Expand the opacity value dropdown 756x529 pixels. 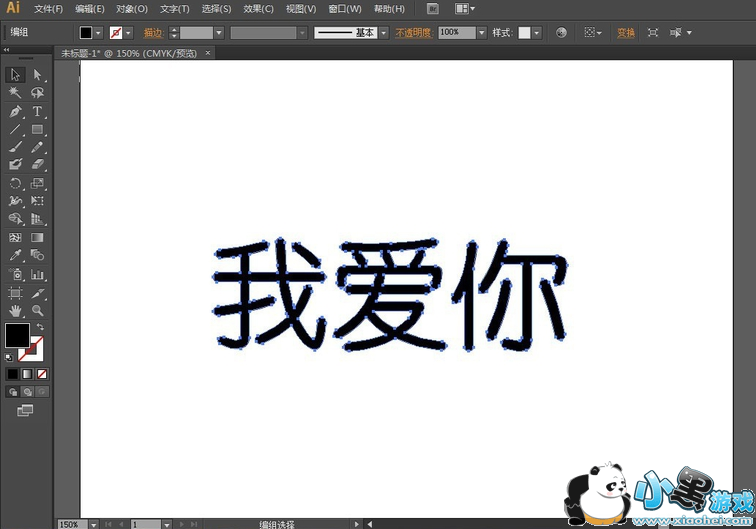click(481, 32)
